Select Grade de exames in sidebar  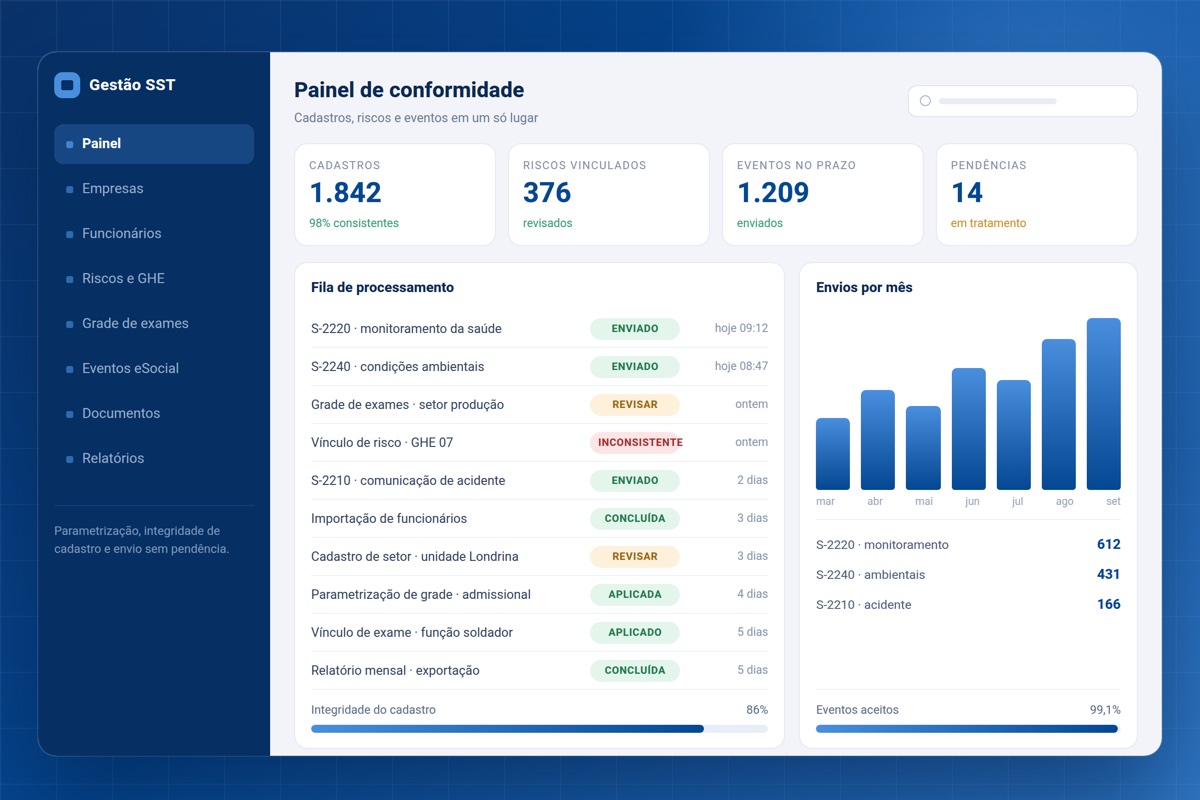tap(154, 324)
